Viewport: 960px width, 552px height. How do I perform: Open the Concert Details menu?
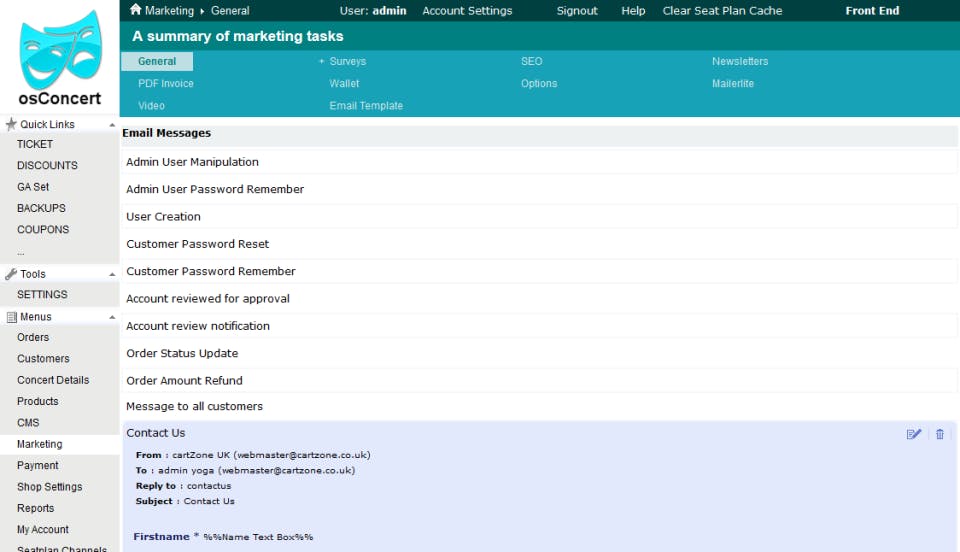[x=53, y=380]
